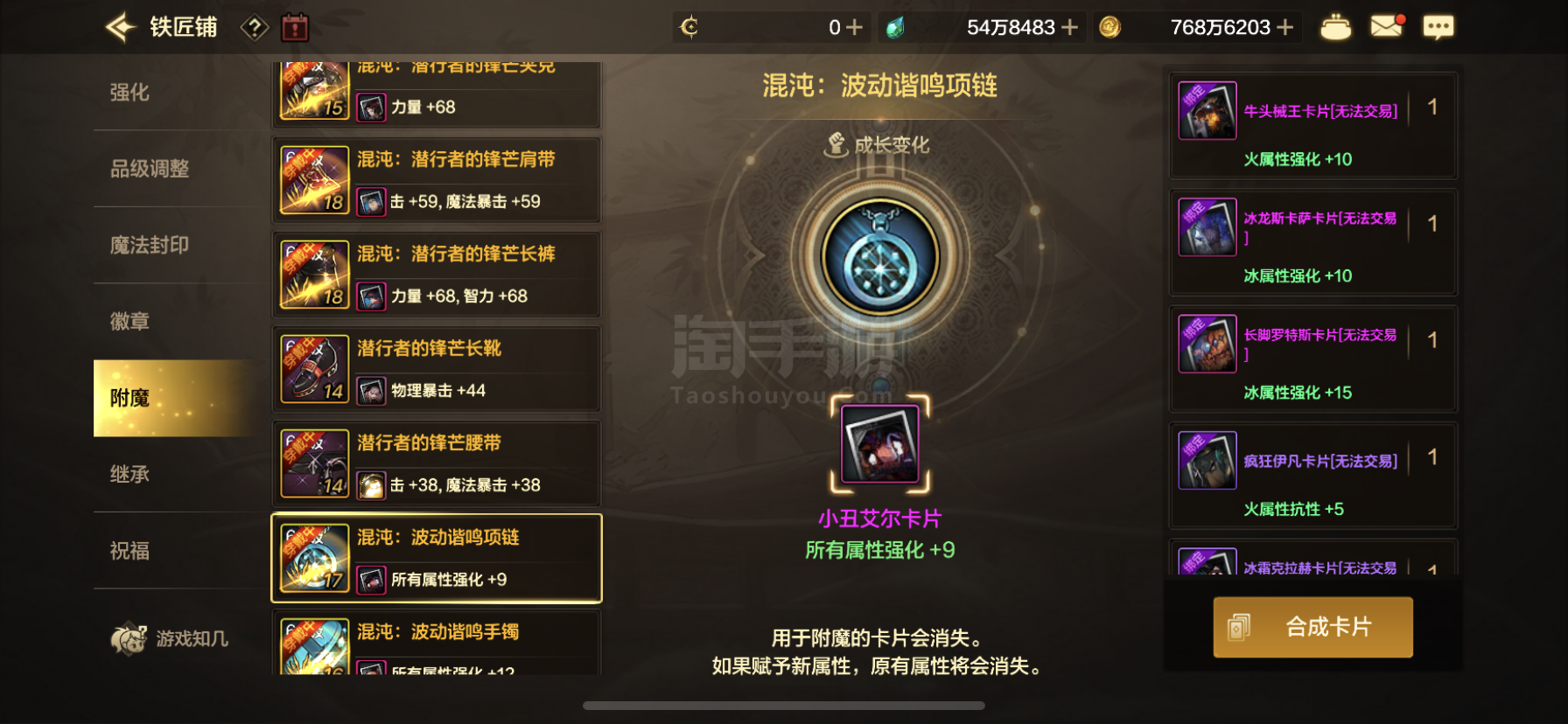Screen dimensions: 1568x724
Task: Click the 小丑艾尔卡片 card slot
Action: 879,443
